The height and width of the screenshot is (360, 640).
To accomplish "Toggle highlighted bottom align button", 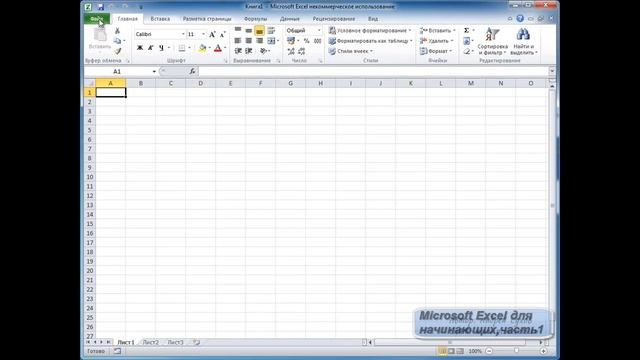I will (259, 31).
